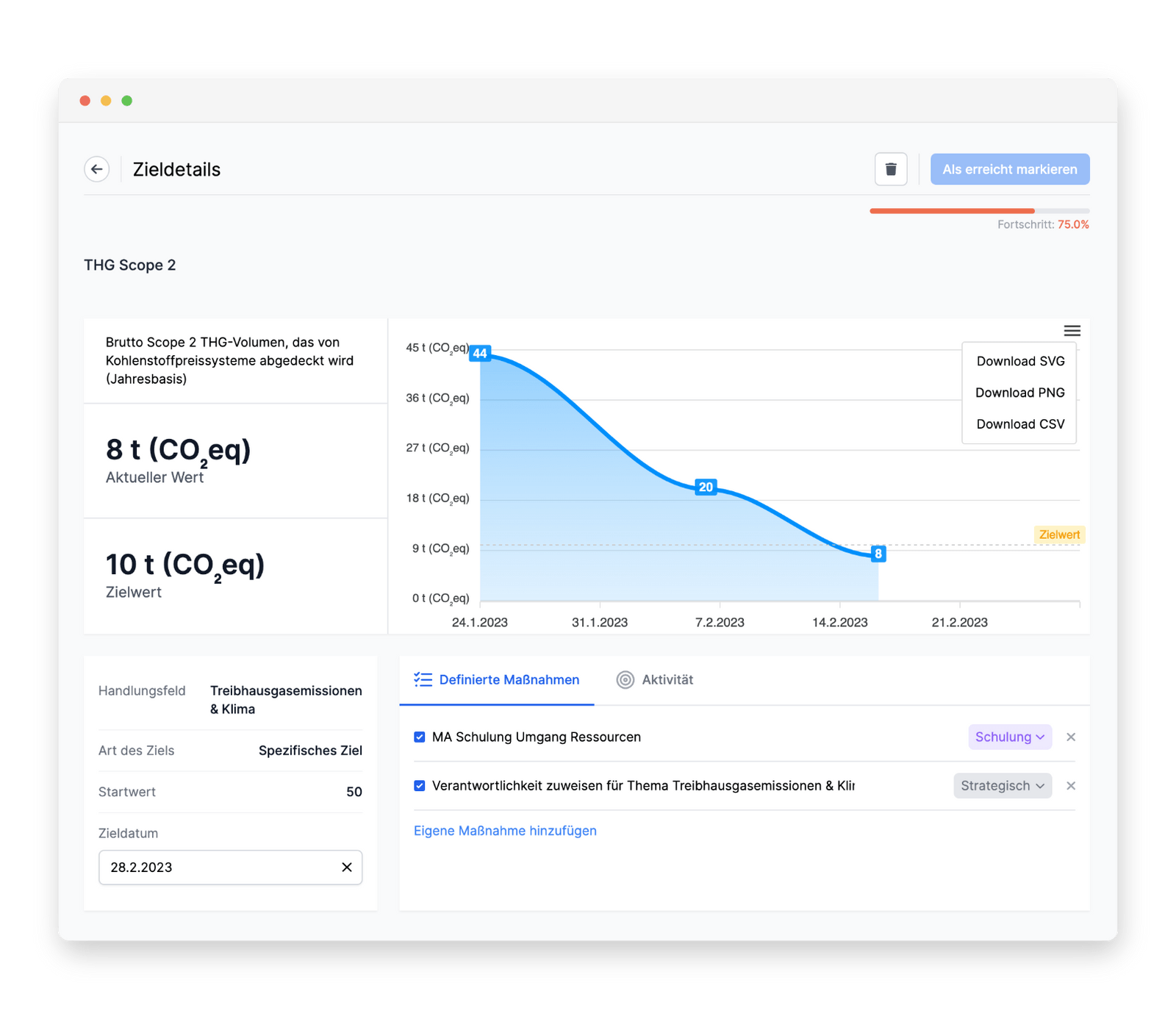Remove the MA Schulung measure
The height and width of the screenshot is (1019, 1176).
pos(1071,737)
